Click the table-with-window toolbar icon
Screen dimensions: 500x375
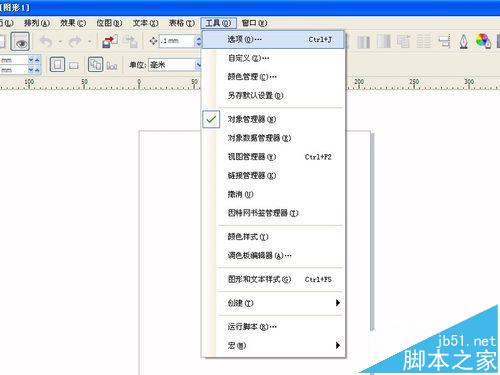click(403, 41)
